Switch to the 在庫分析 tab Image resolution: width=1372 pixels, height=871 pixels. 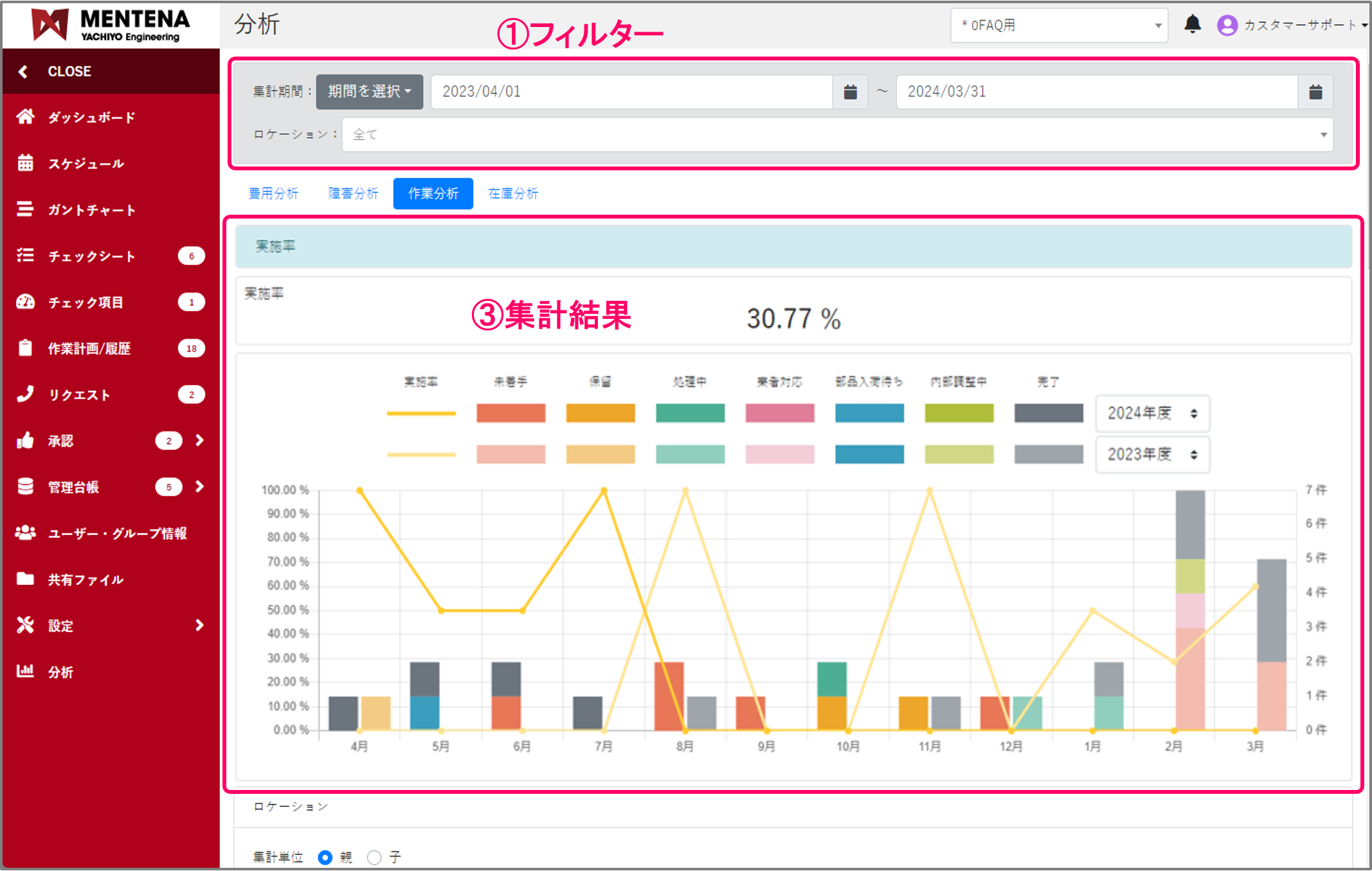[x=512, y=193]
